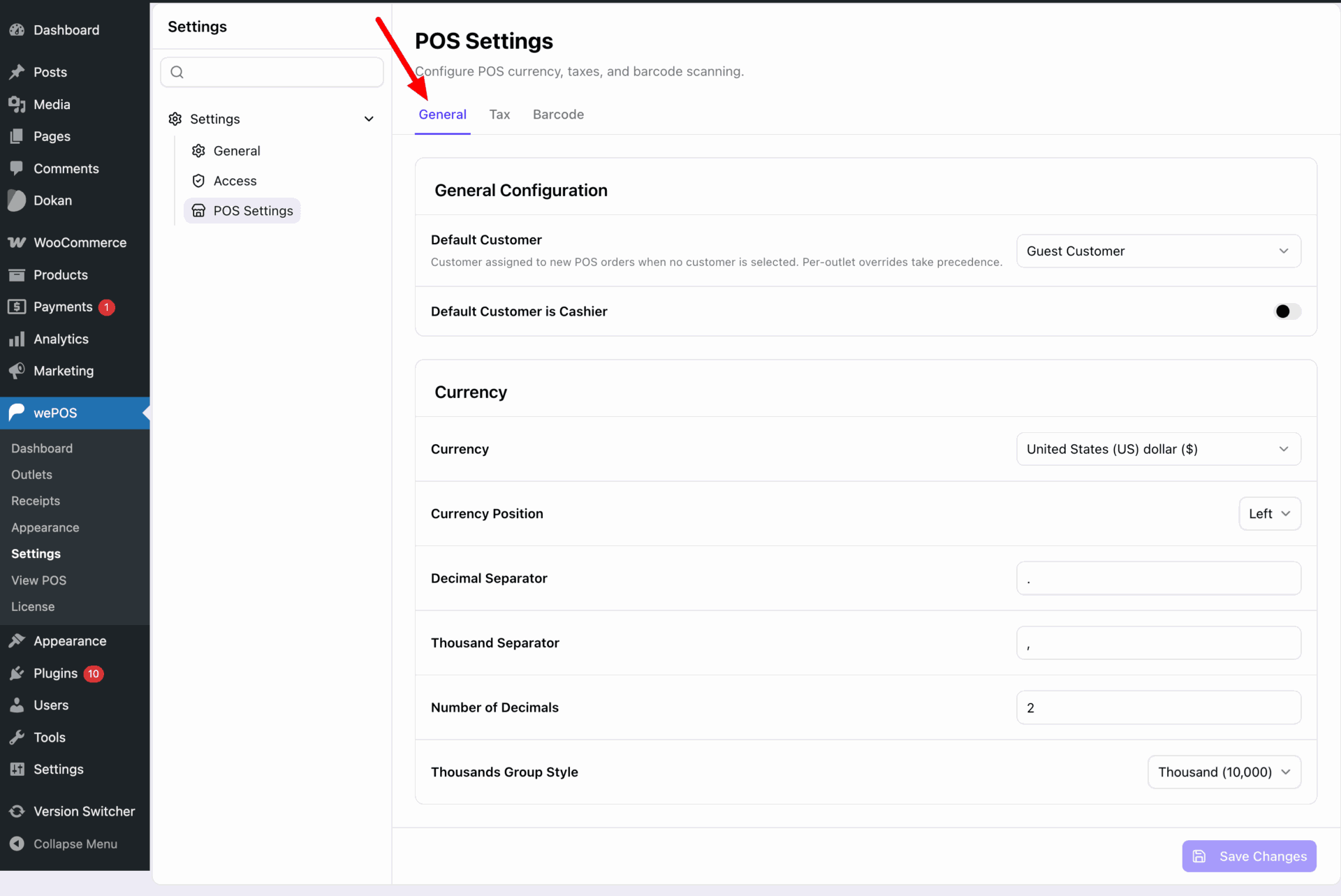Click the WordPress Settings sliders icon
This screenshot has width=1341, height=896.
coord(17,769)
